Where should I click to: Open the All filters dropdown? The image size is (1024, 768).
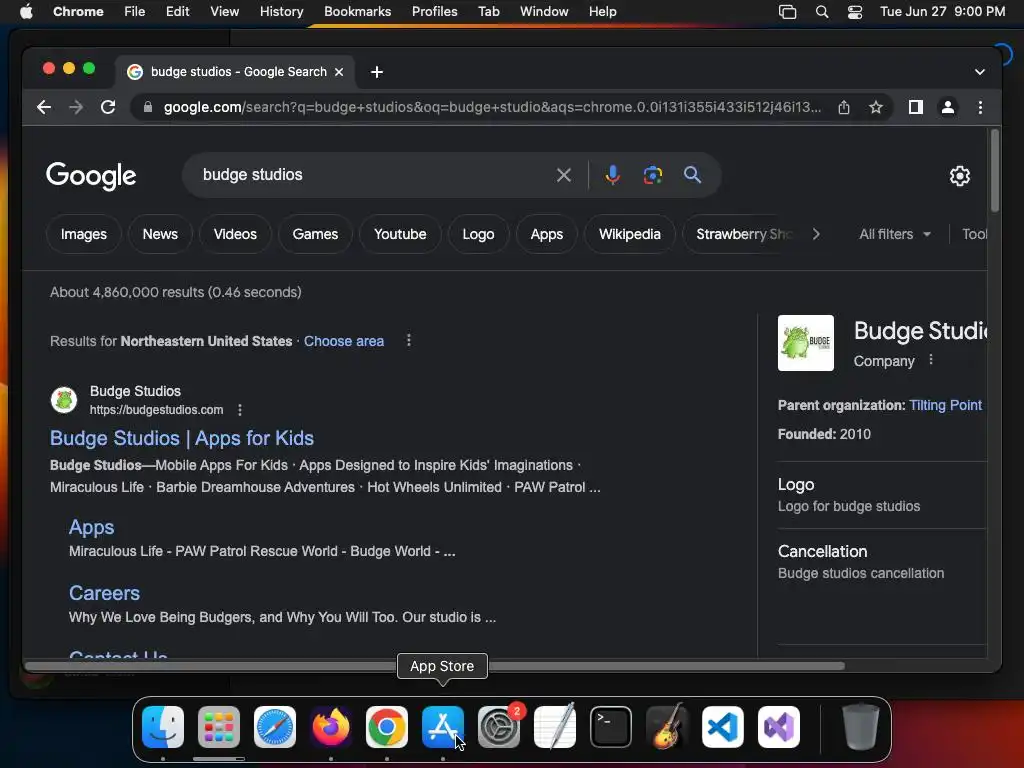click(895, 234)
